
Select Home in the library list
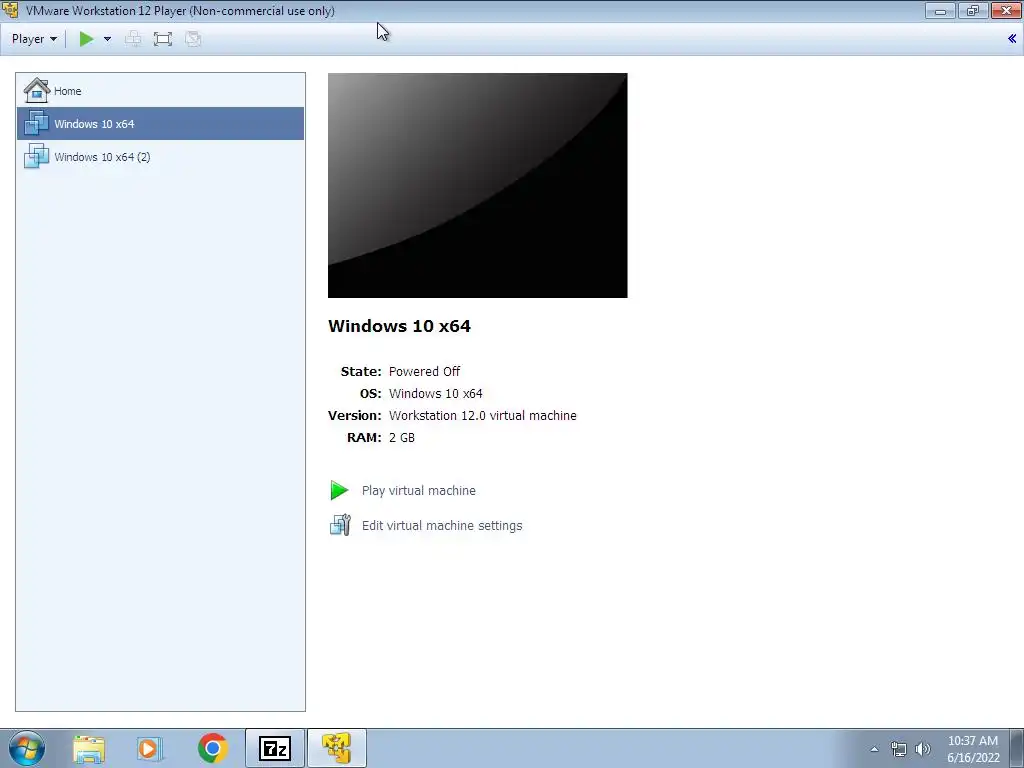160,91
